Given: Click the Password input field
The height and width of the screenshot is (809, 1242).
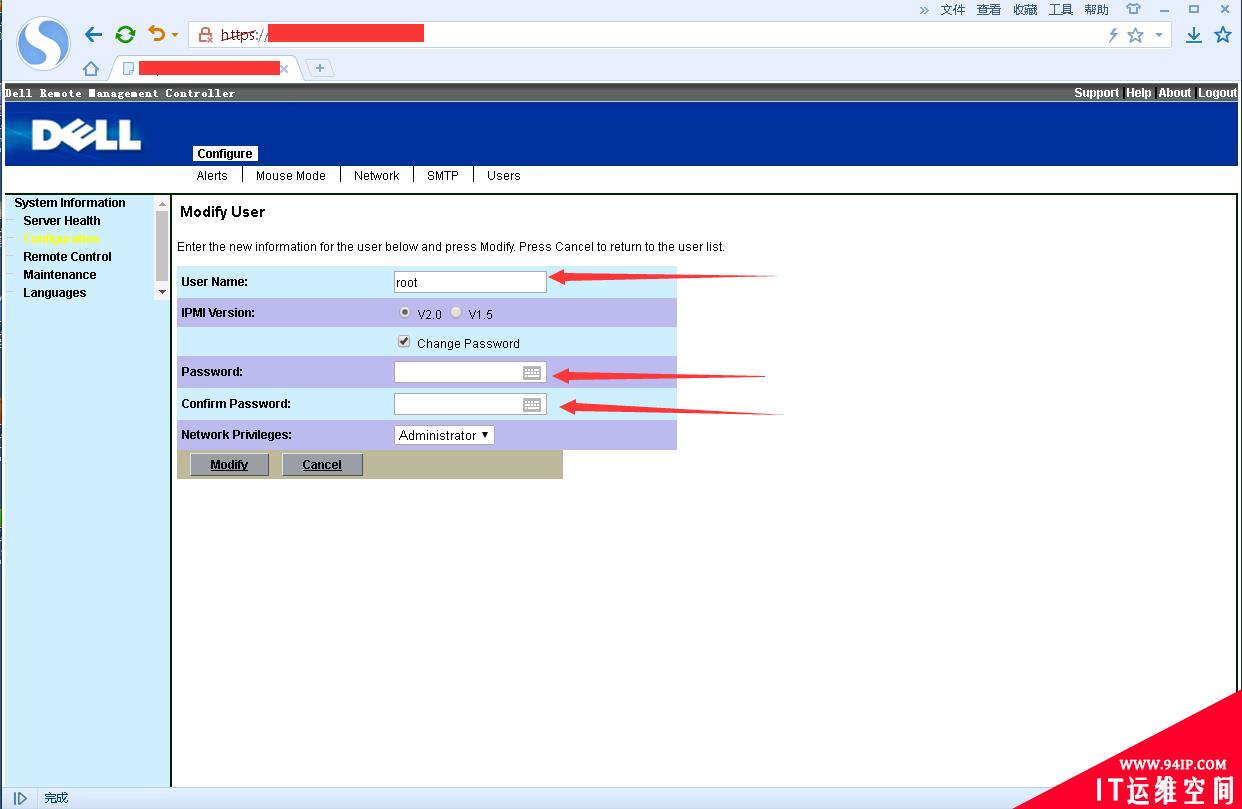Looking at the screenshot, I should 470,372.
